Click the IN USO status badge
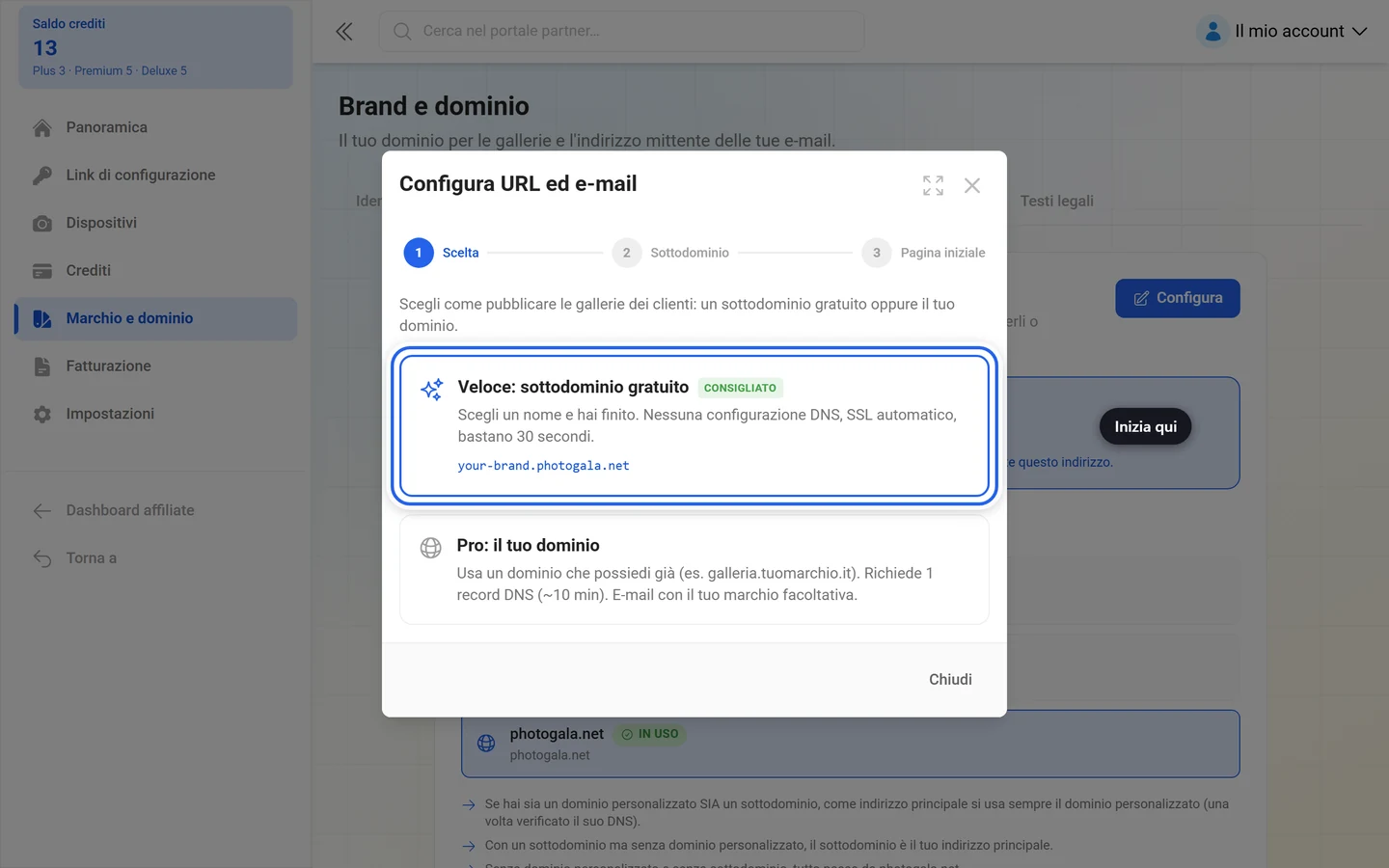This screenshot has height=868, width=1389. point(650,734)
